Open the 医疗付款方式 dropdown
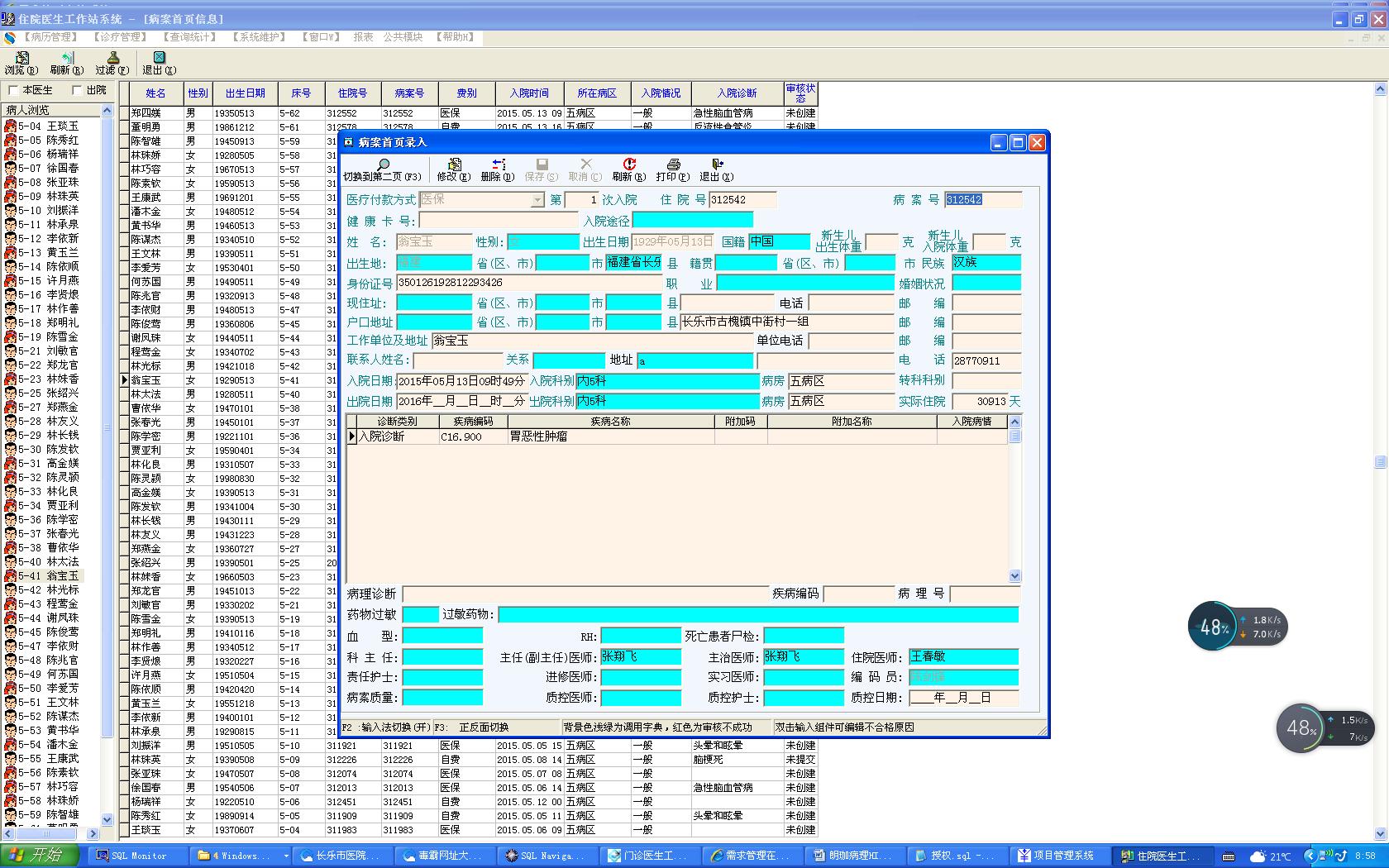The width and height of the screenshot is (1389, 868). (537, 200)
